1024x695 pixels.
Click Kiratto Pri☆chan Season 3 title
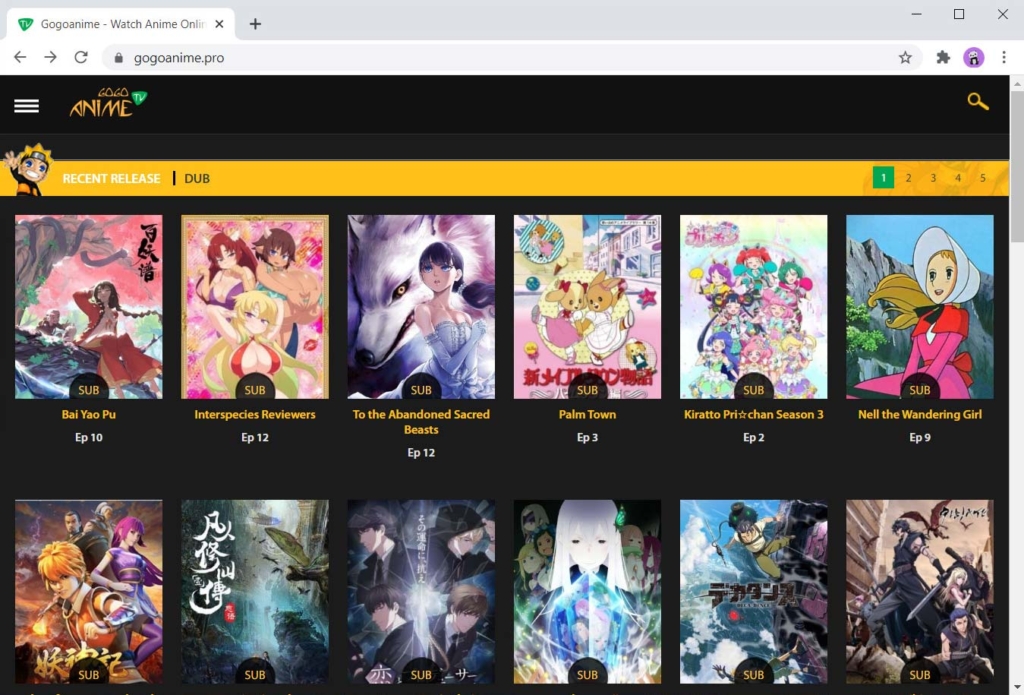(754, 414)
